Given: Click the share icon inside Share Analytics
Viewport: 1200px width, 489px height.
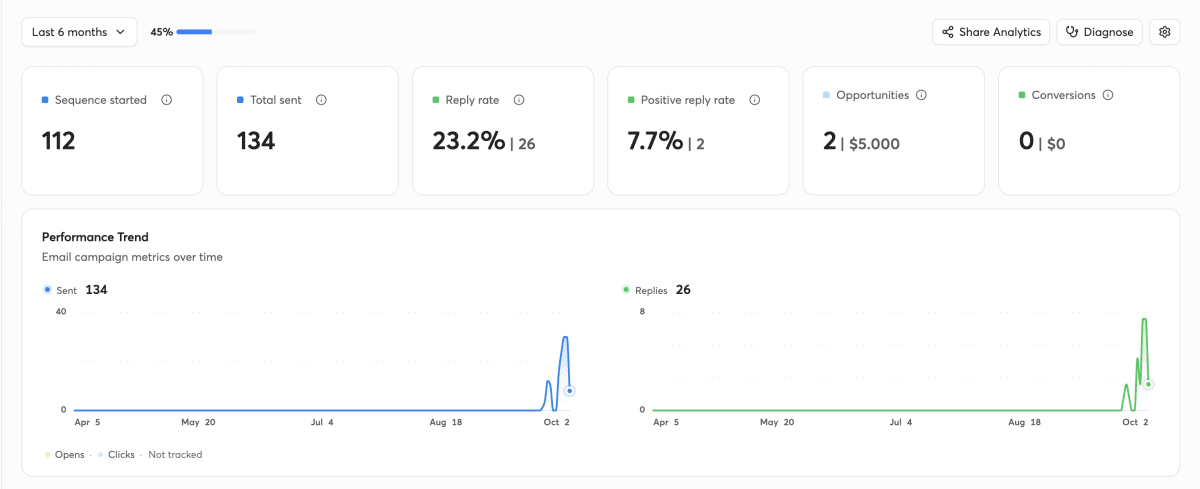Looking at the screenshot, I should (947, 32).
